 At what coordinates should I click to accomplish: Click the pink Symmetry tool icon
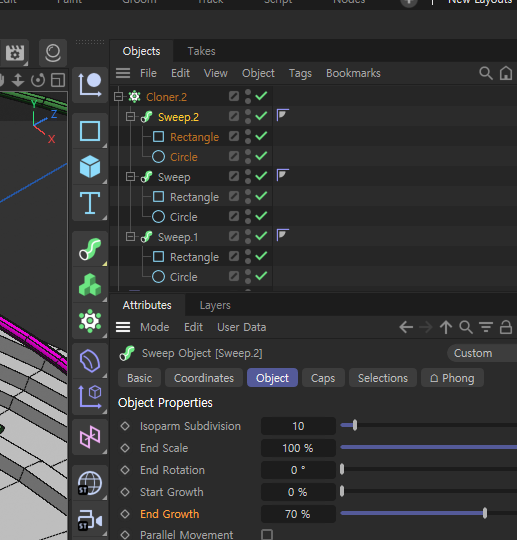90,437
